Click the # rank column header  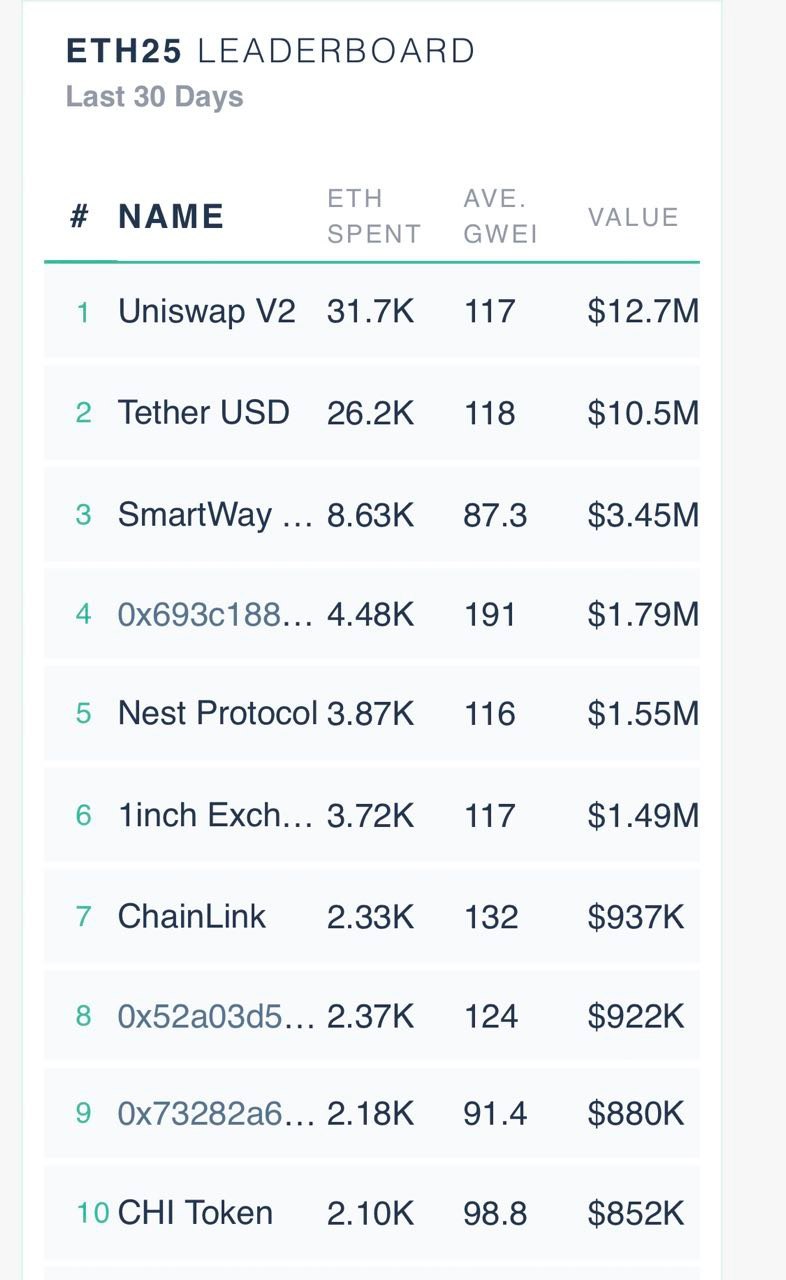point(80,217)
